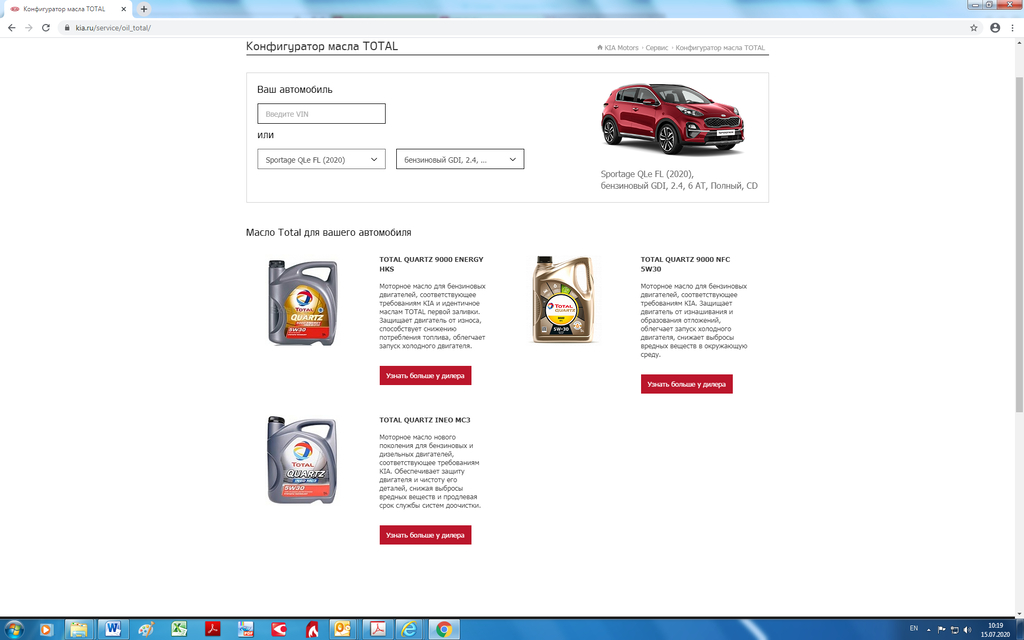
Task: Open File Explorer from the taskbar
Action: [x=78, y=630]
